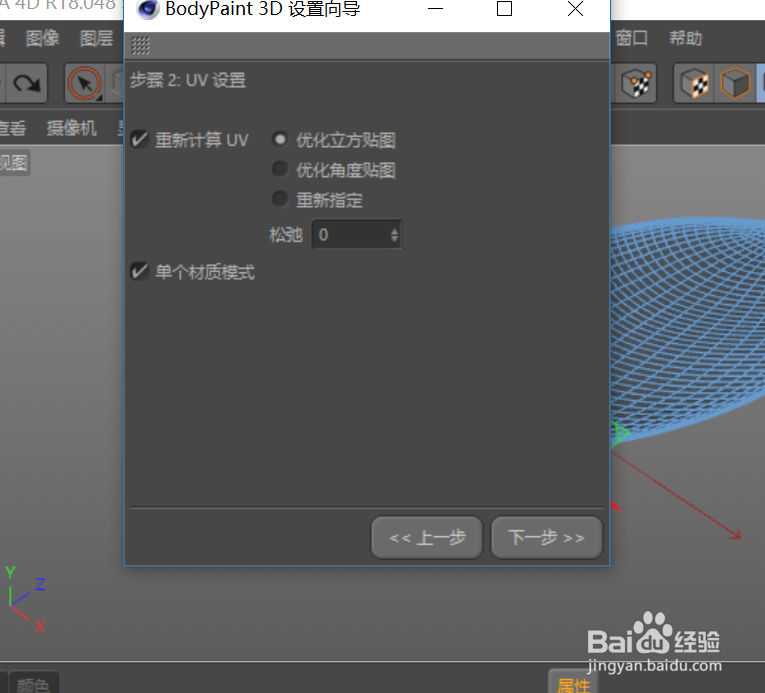Proceed with 下一步 >> button

click(546, 537)
